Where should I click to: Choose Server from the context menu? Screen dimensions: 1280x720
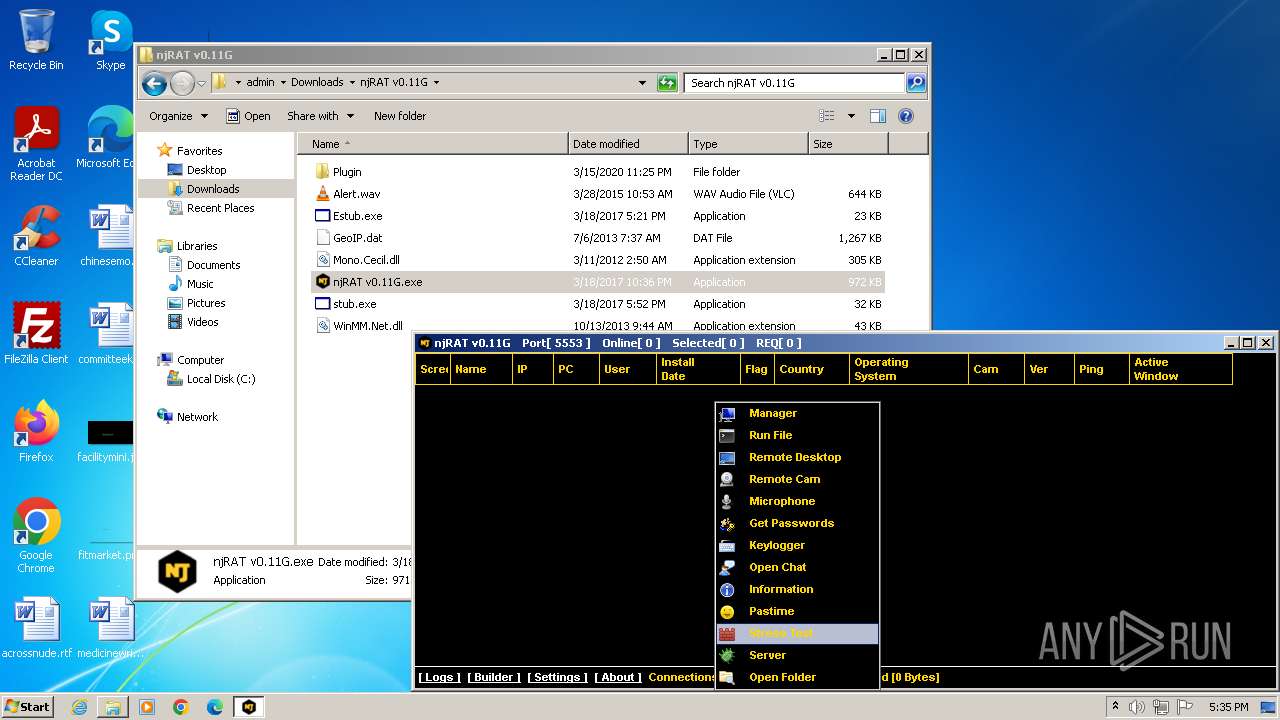tap(797, 655)
